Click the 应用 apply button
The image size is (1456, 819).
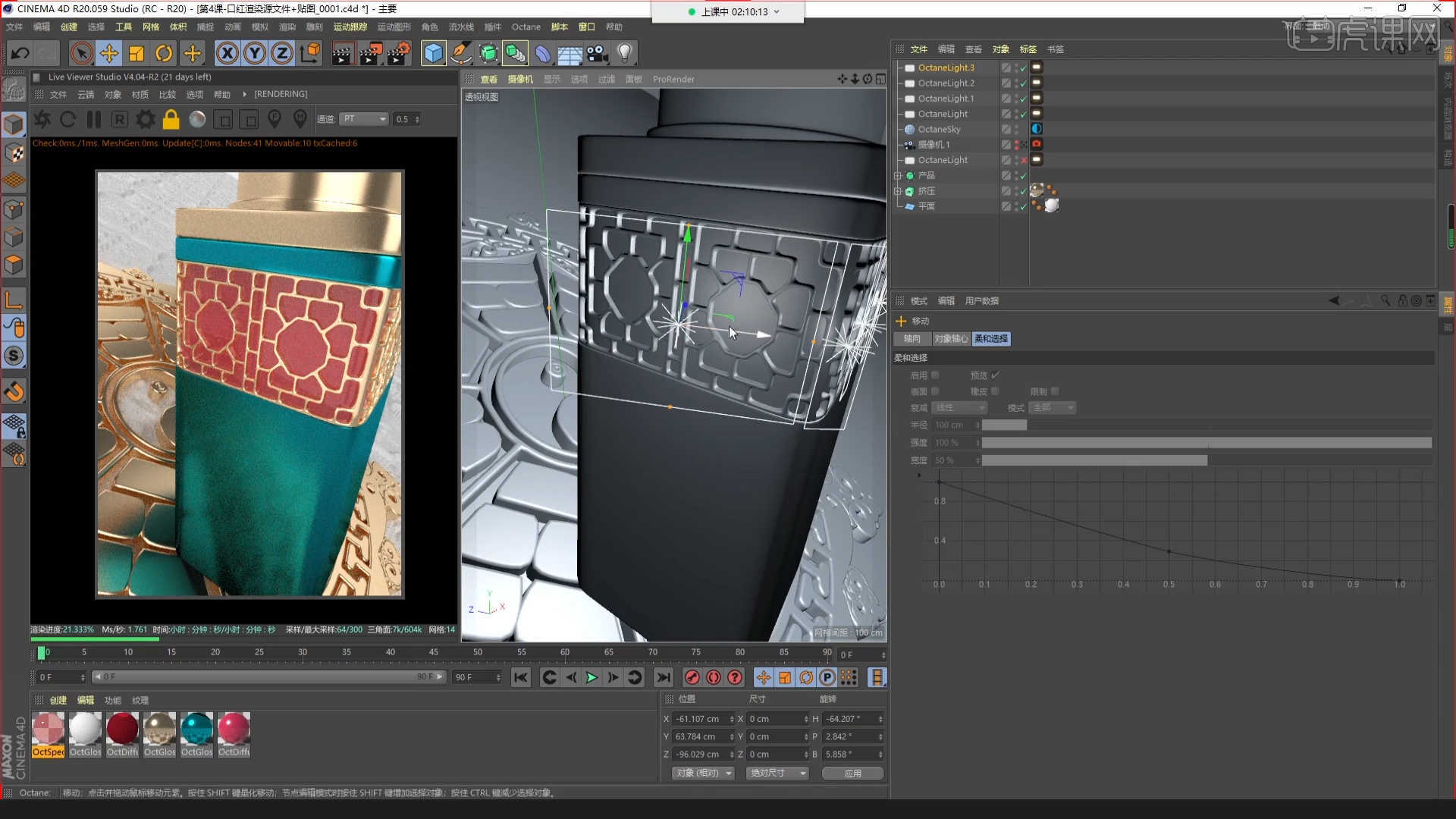pos(852,773)
